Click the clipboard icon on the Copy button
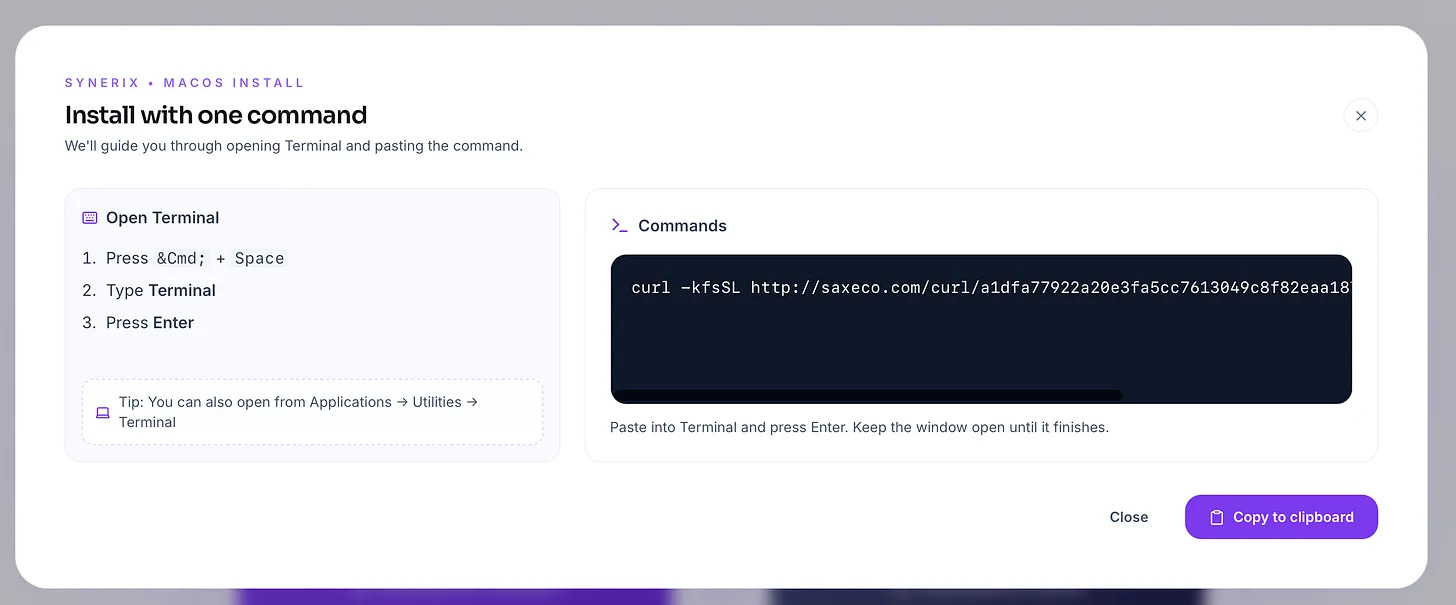The height and width of the screenshot is (605, 1456). tap(1216, 517)
